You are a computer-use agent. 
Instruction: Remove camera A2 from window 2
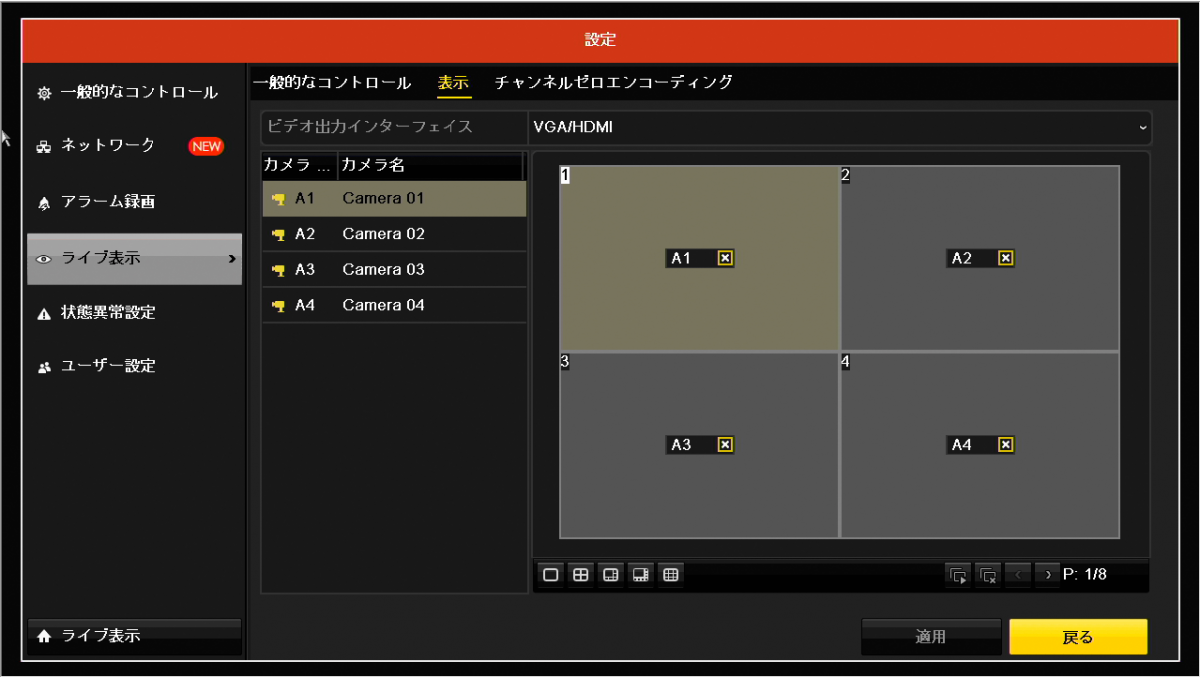[1006, 258]
